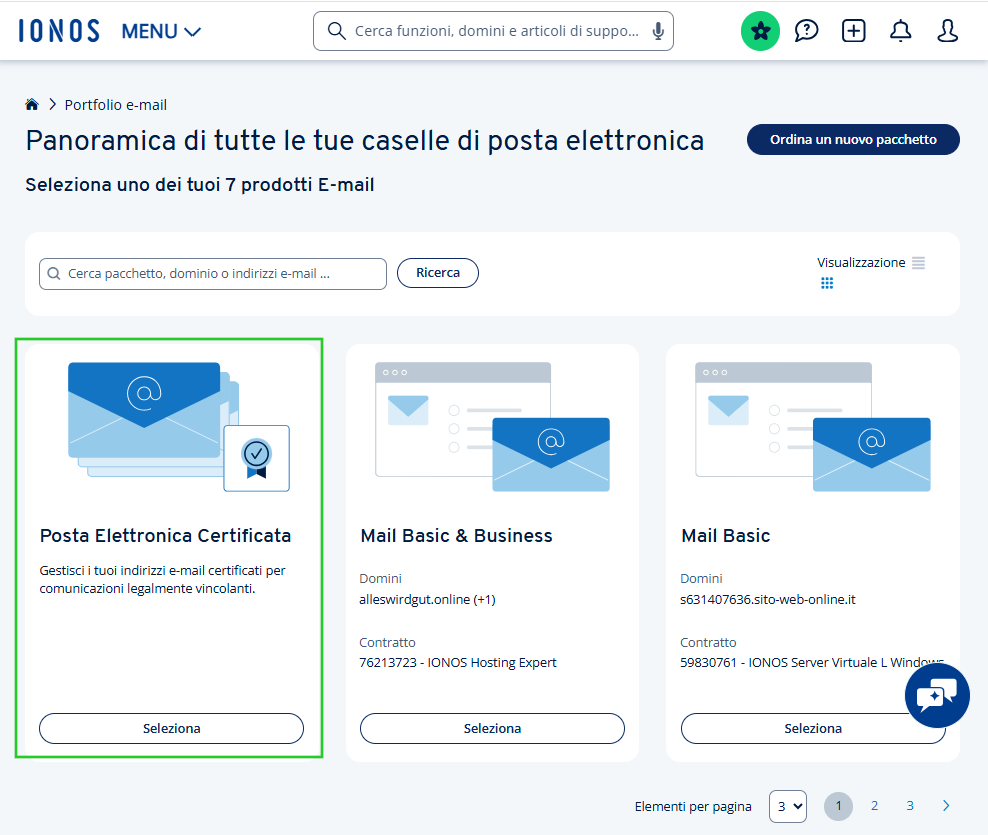Click the Mail Basic & Business illustration
Screen dimensions: 988x835
coord(493,427)
